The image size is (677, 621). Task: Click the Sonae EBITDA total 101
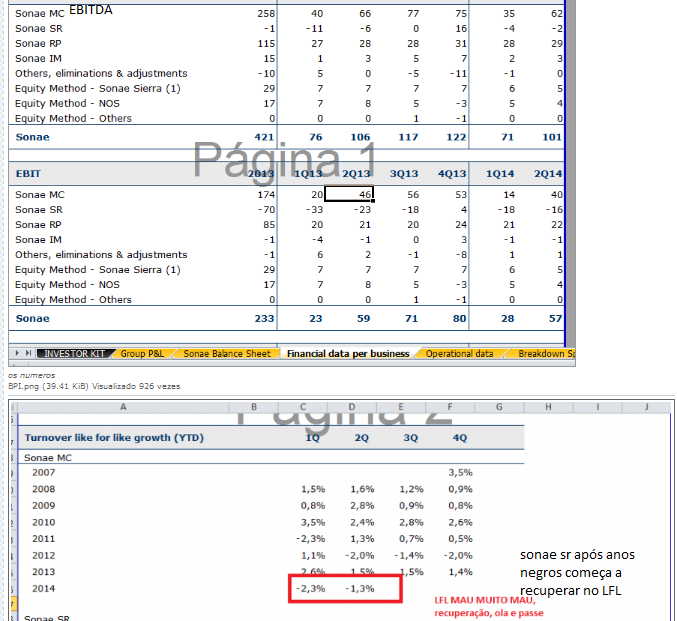point(552,137)
